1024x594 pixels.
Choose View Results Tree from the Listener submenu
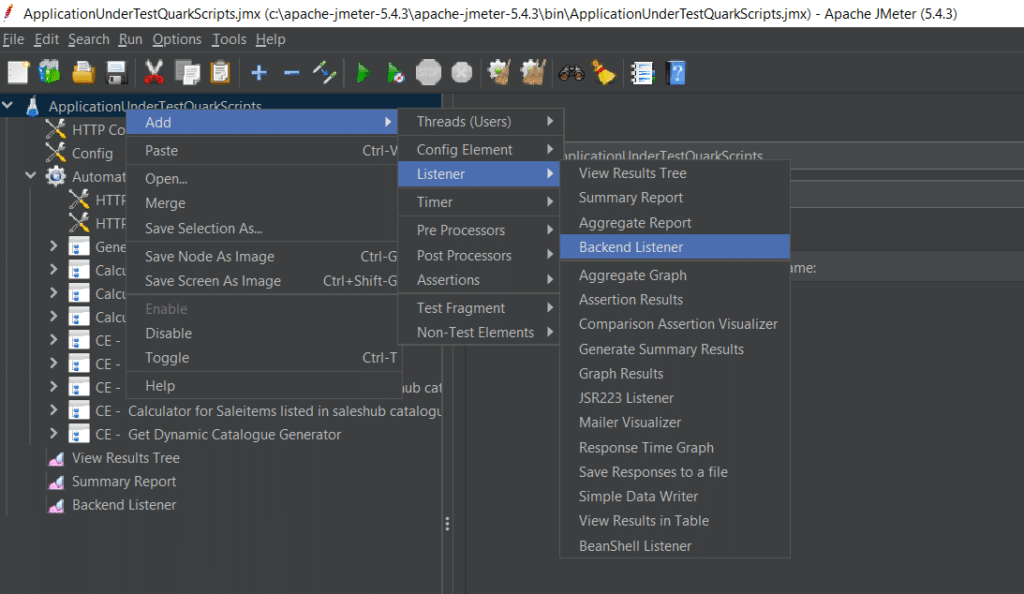click(675, 173)
